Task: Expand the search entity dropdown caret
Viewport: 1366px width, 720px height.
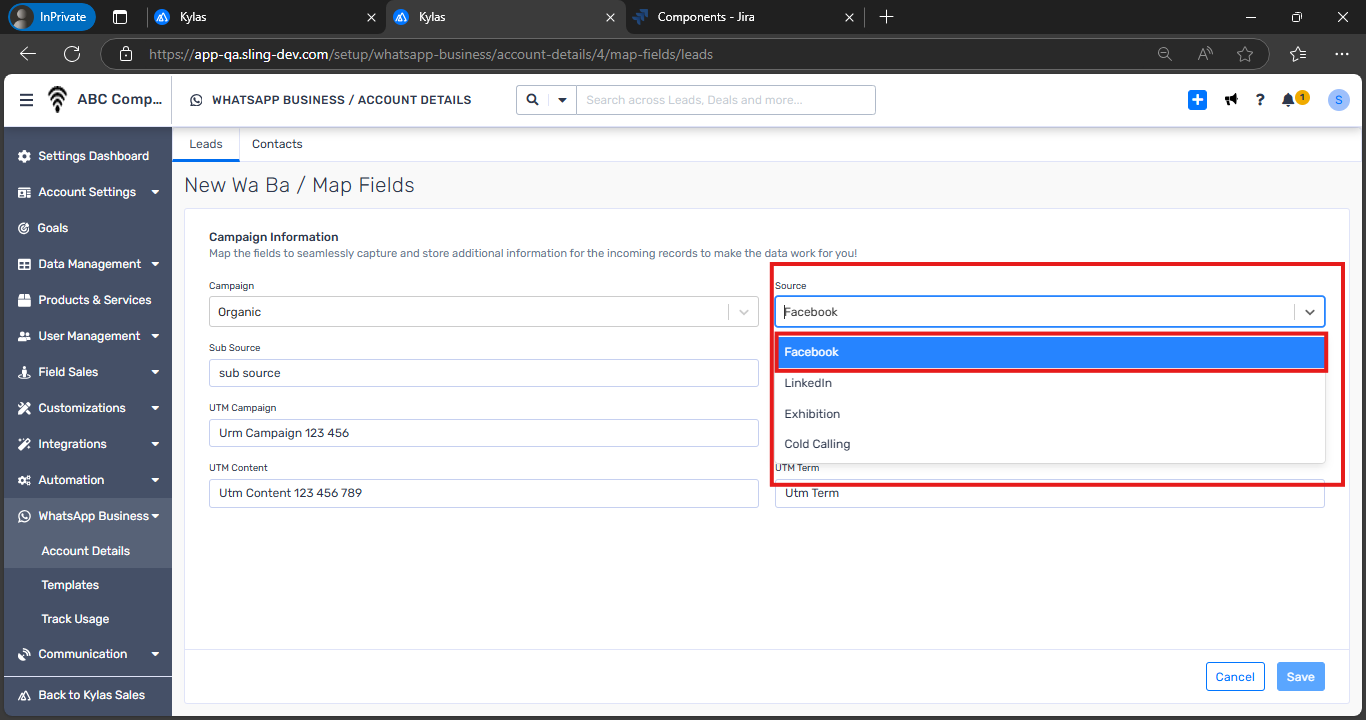Action: click(x=562, y=100)
